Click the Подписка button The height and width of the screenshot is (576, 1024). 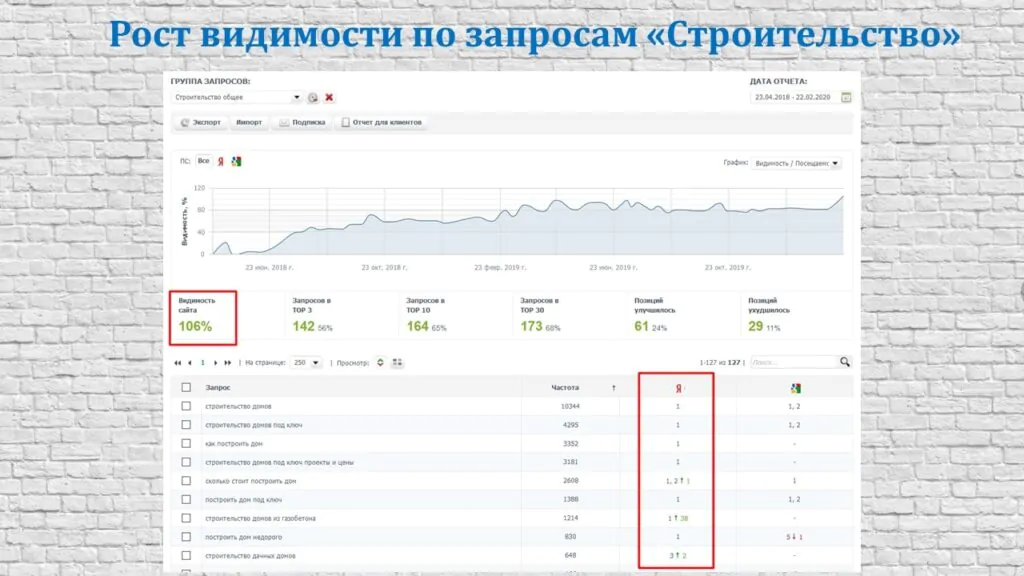coord(302,122)
